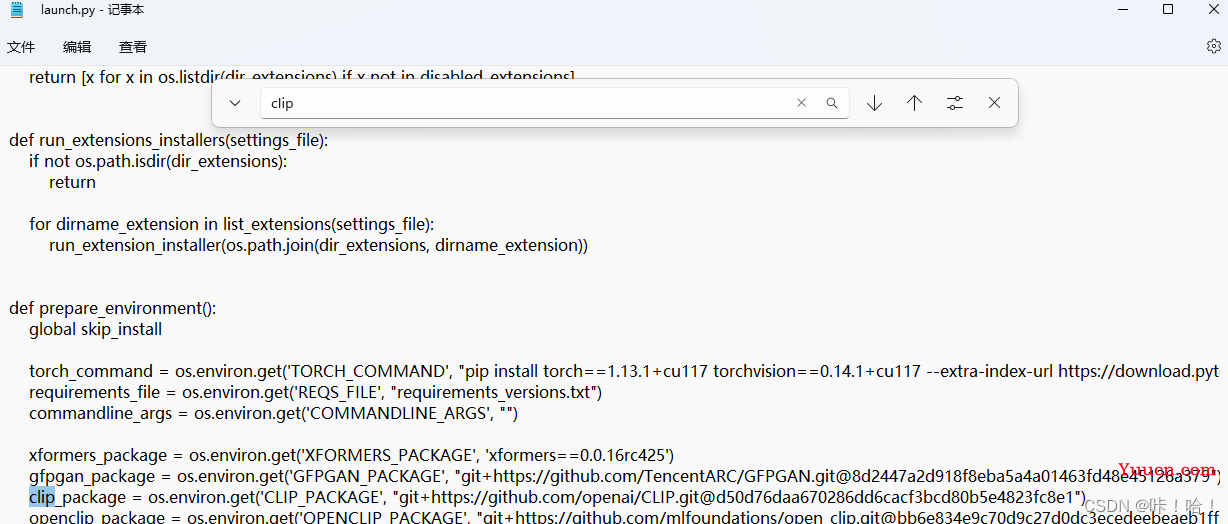The width and height of the screenshot is (1228, 524).
Task: Click the 'global skip_install' line
Action: pyautogui.click(x=95, y=329)
